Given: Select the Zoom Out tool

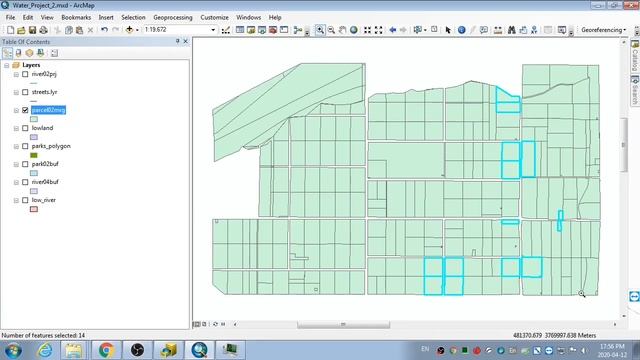Looking at the screenshot, I should point(331,30).
